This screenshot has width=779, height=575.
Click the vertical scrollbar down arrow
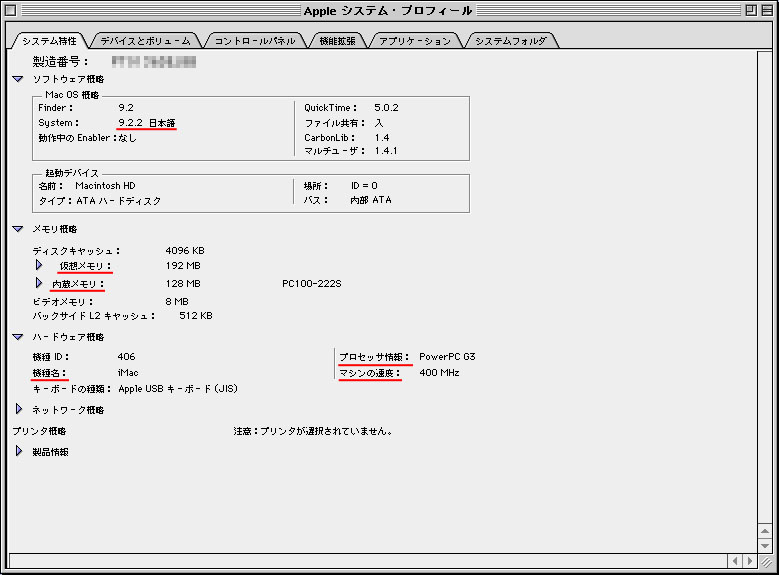coord(765,546)
